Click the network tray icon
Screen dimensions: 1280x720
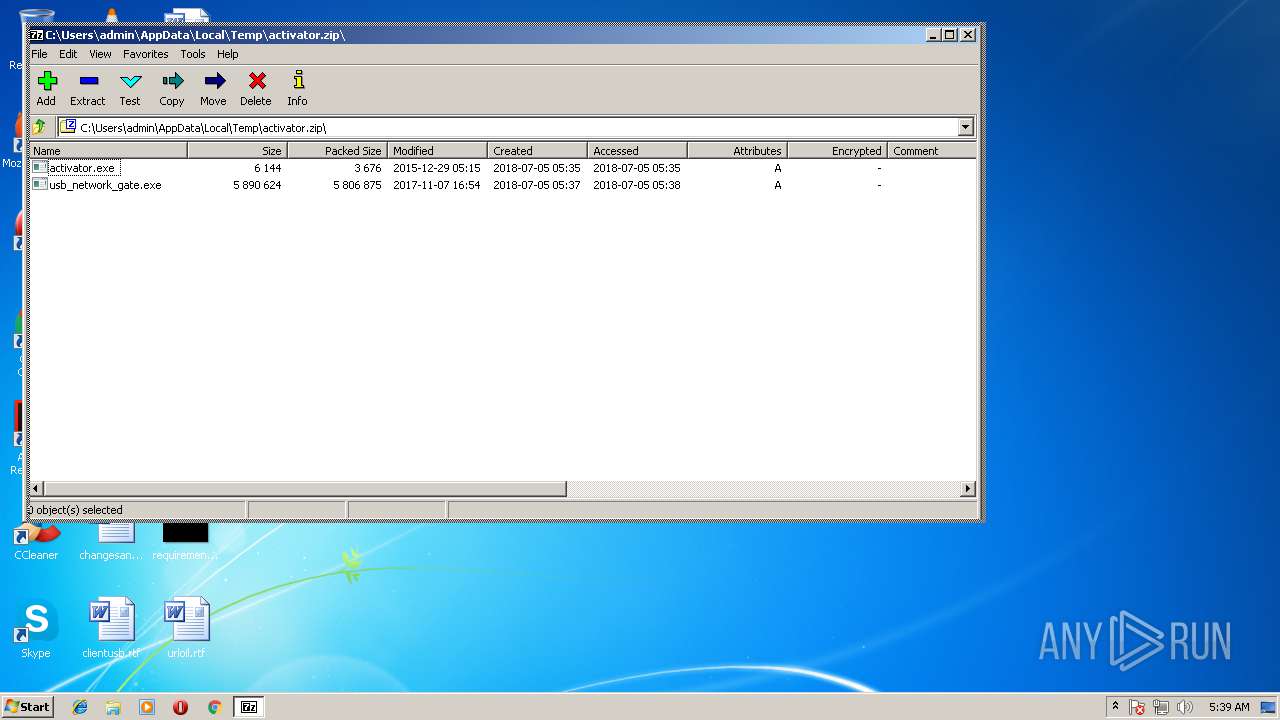coord(1161,707)
